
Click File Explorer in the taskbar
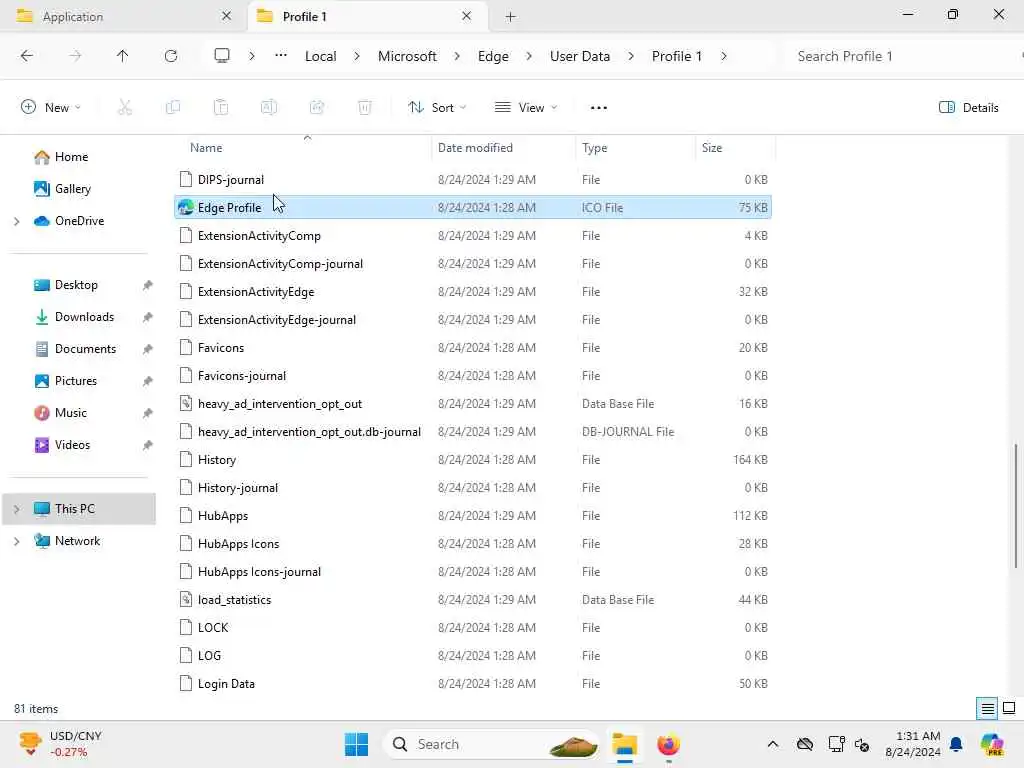[x=624, y=744]
